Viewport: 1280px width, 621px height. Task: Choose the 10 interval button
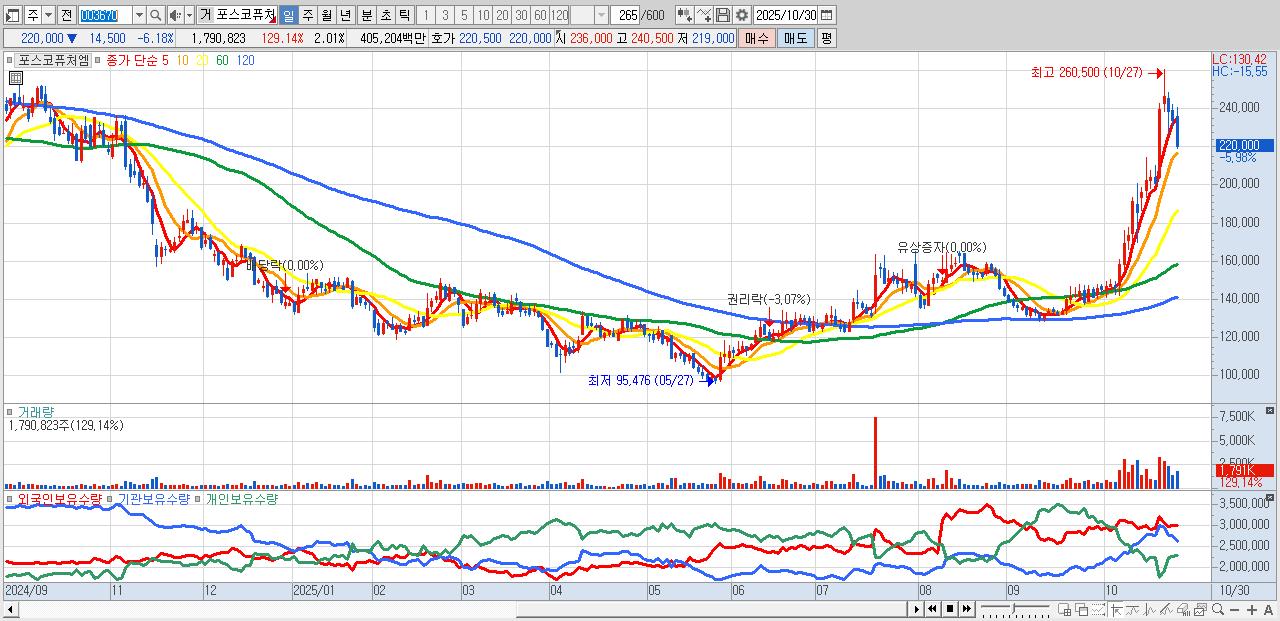pyautogui.click(x=483, y=15)
